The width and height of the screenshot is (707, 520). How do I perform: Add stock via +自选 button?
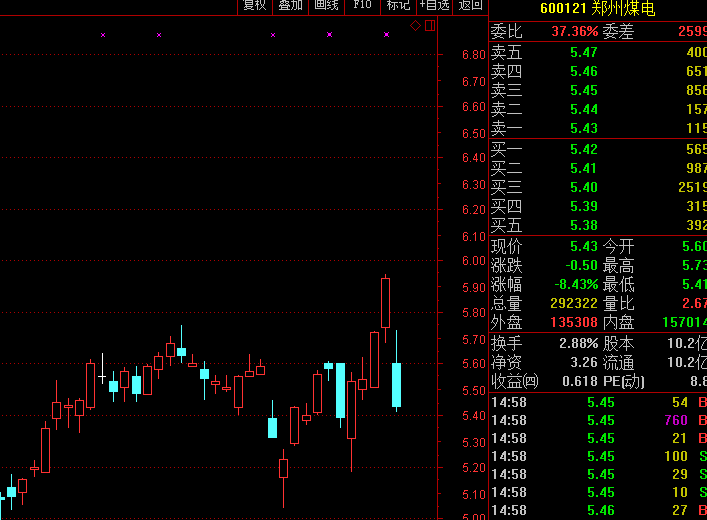click(x=435, y=6)
